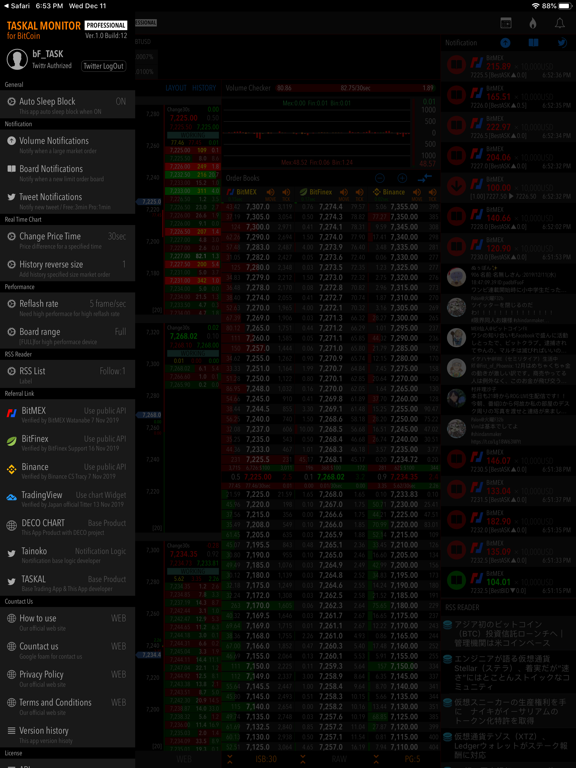Click the LAYOUT tab
Viewport: 576px width, 768px height.
(x=176, y=88)
